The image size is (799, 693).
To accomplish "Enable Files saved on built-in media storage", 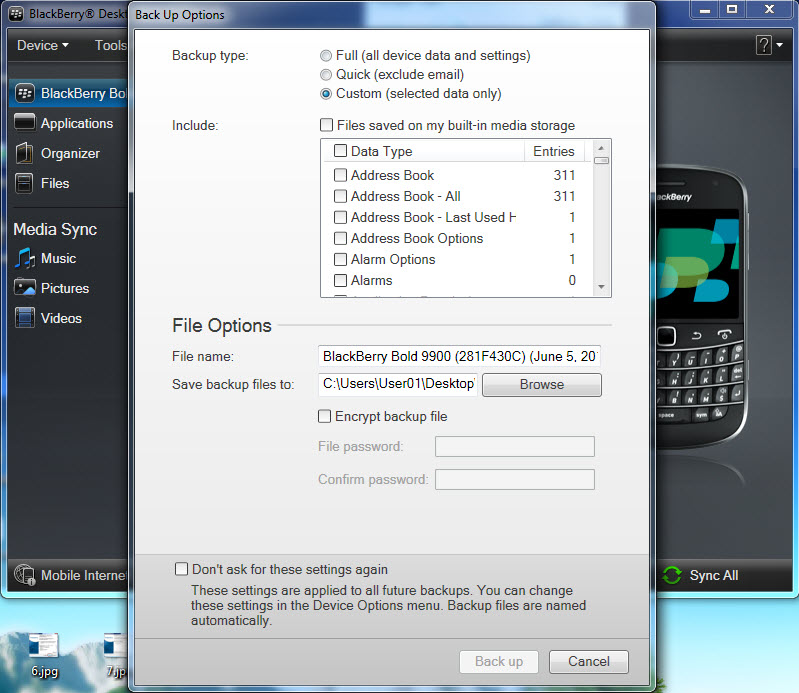I will 326,125.
